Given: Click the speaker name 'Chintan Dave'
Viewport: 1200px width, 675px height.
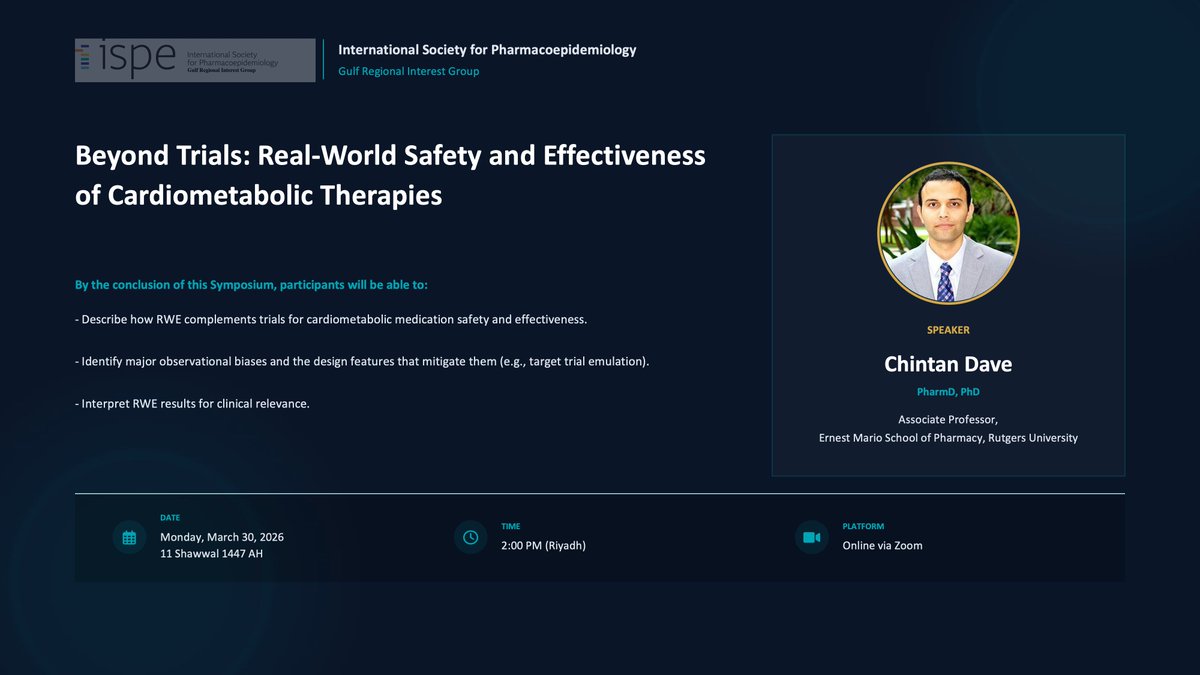Looking at the screenshot, I should [x=948, y=364].
